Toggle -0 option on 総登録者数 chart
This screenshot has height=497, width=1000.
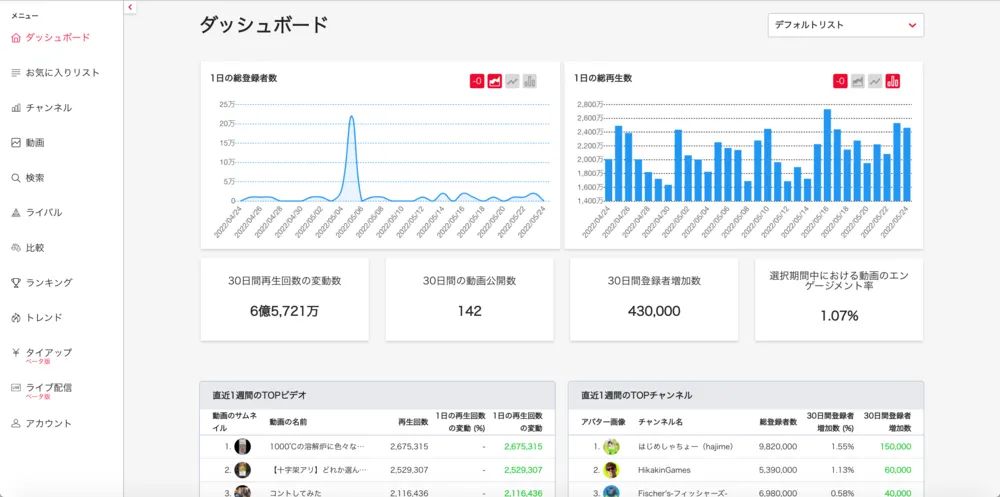click(477, 81)
